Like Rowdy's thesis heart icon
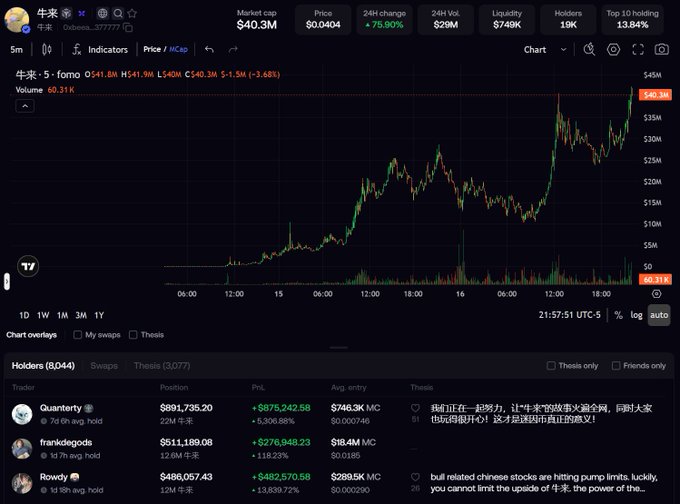 [x=415, y=477]
